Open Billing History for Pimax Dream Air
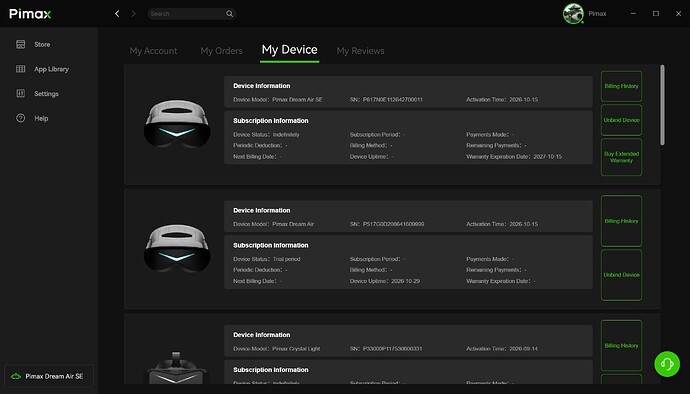 [621, 221]
